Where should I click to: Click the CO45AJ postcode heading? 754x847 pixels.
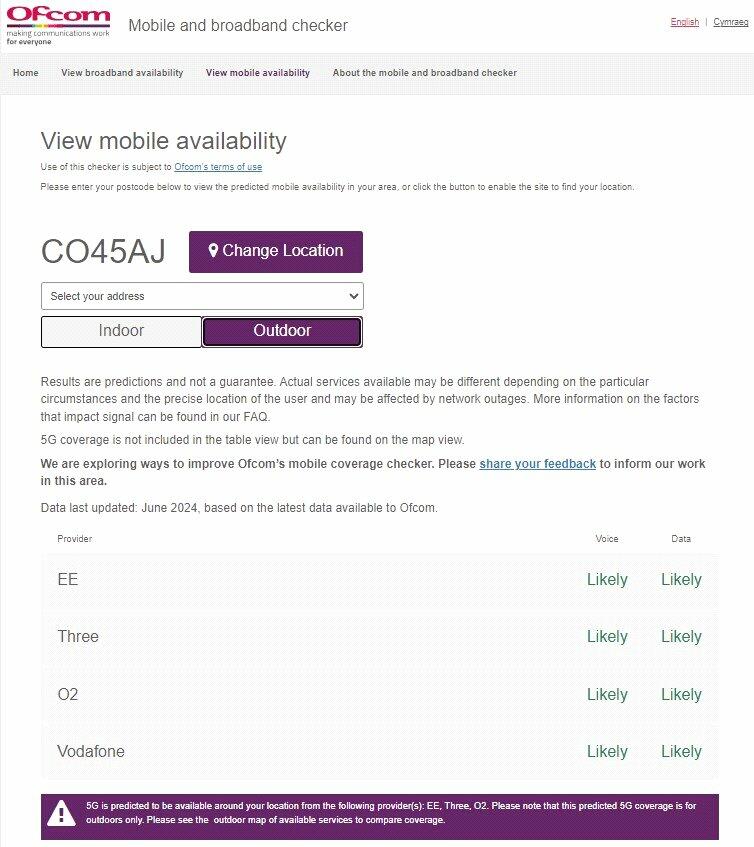click(103, 252)
